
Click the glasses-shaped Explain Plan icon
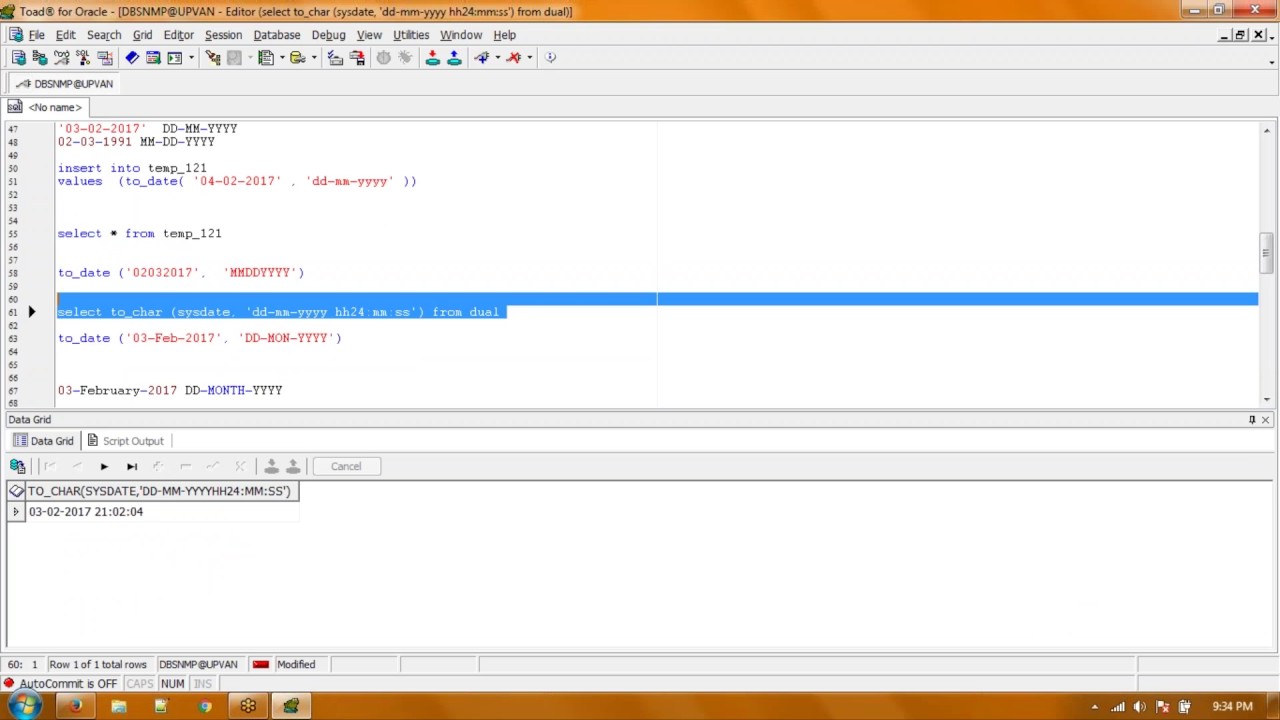click(62, 58)
